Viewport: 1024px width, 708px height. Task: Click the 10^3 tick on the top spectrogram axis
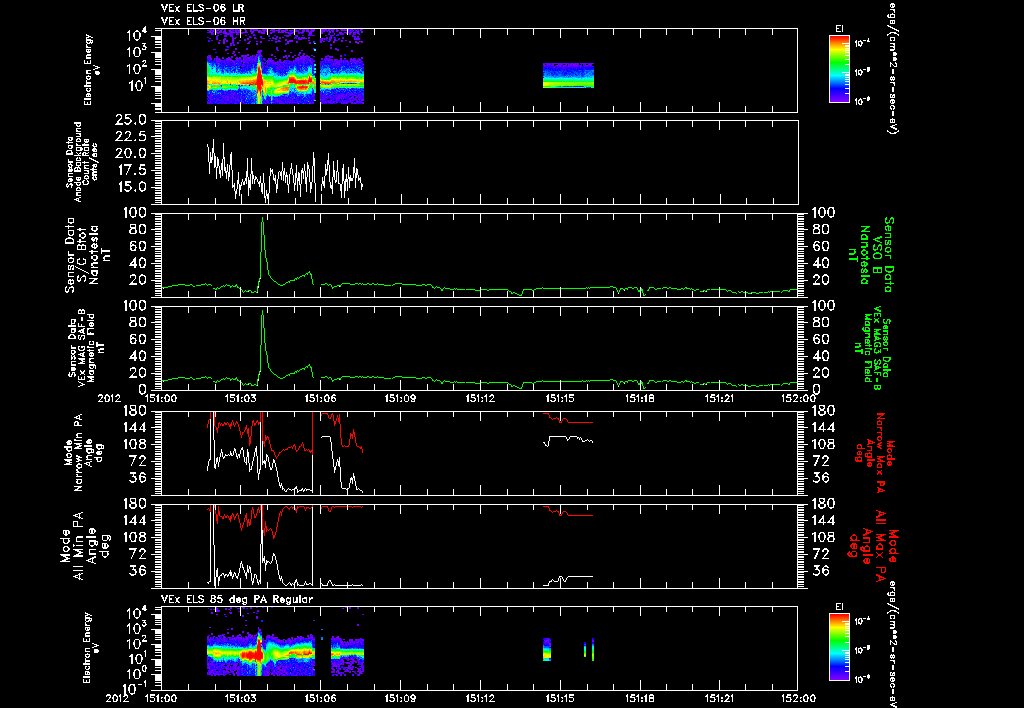click(136, 52)
